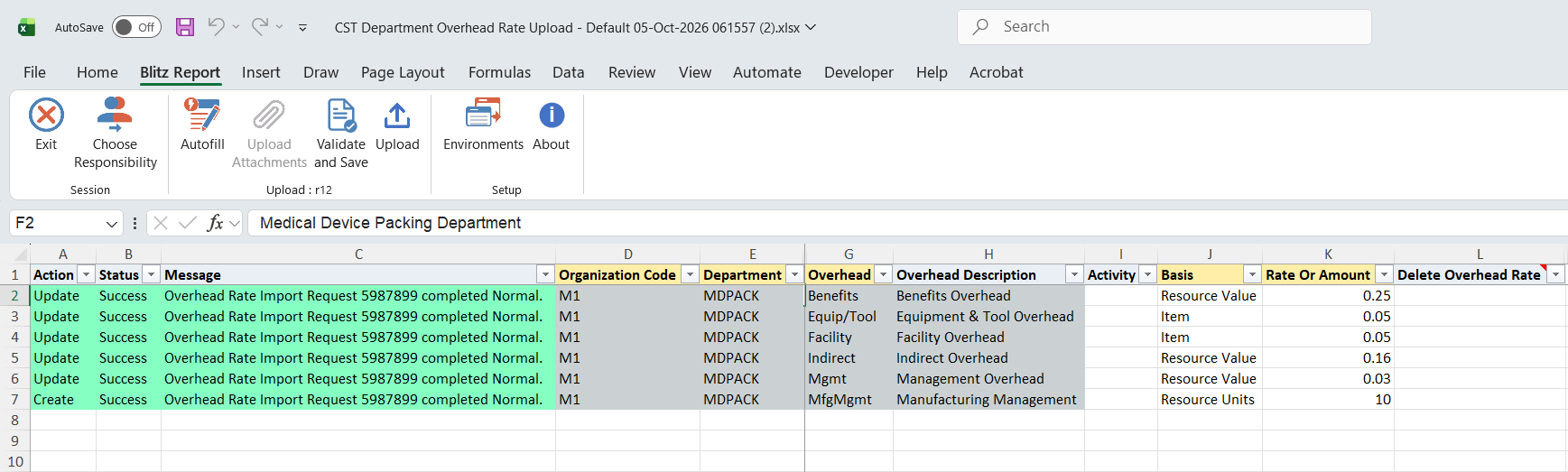
Task: Open the Undo history dropdown arrow
Action: tap(236, 27)
